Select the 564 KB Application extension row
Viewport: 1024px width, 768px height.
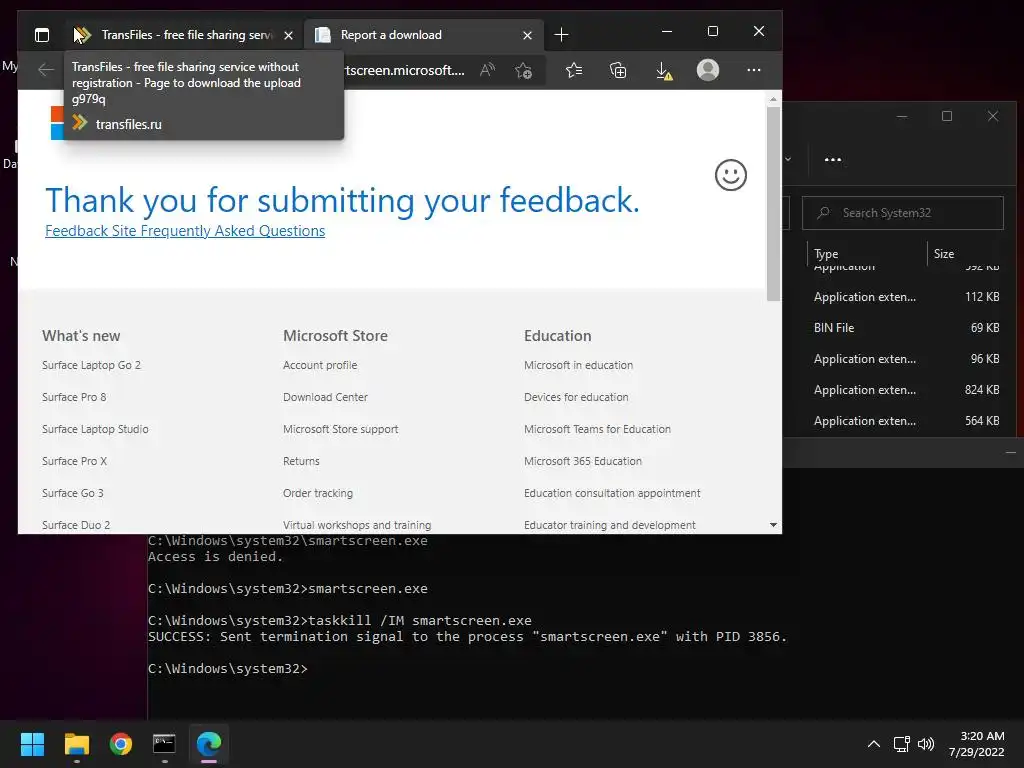click(x=901, y=421)
